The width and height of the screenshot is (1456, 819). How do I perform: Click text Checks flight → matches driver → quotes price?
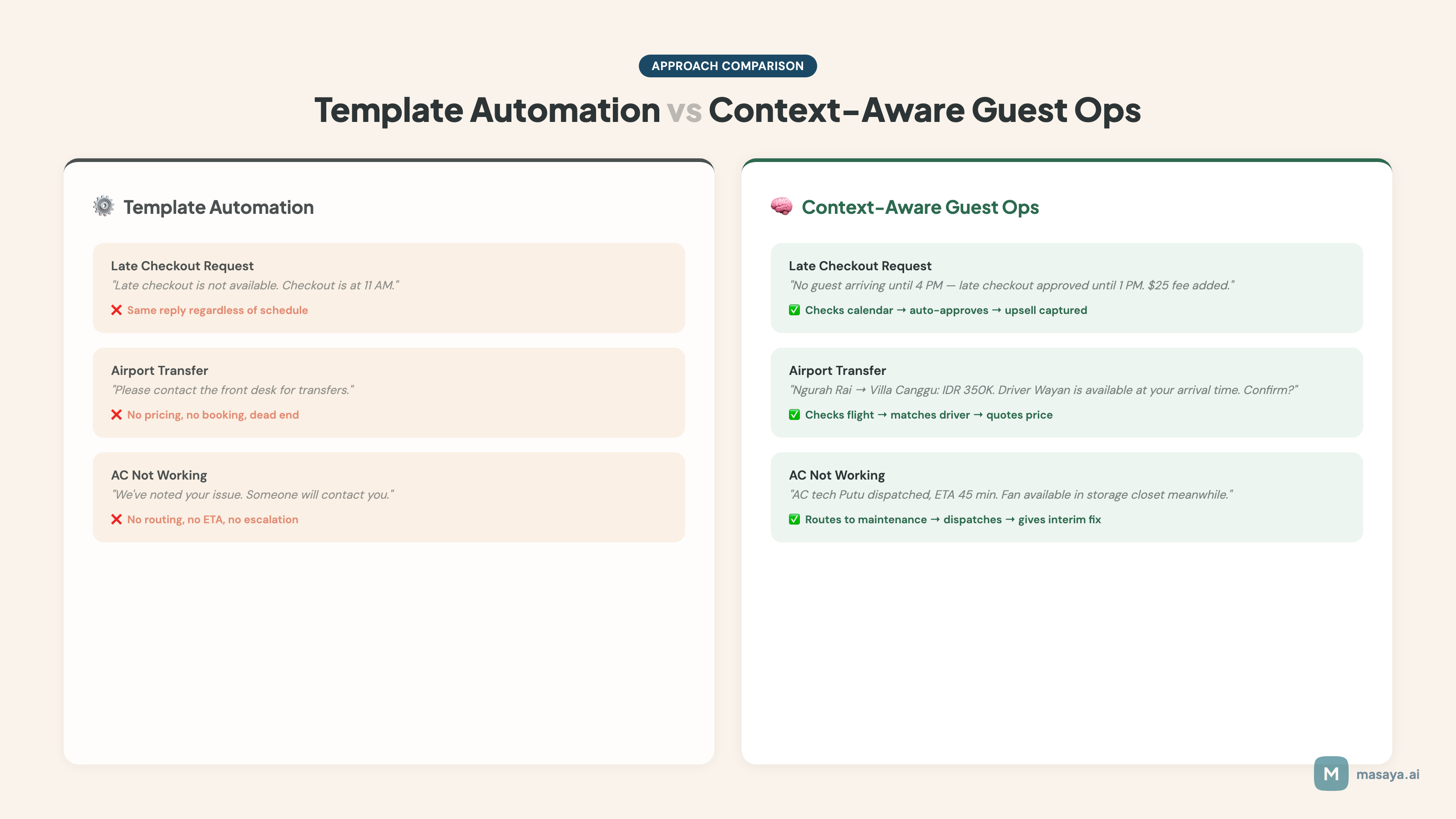point(929,415)
